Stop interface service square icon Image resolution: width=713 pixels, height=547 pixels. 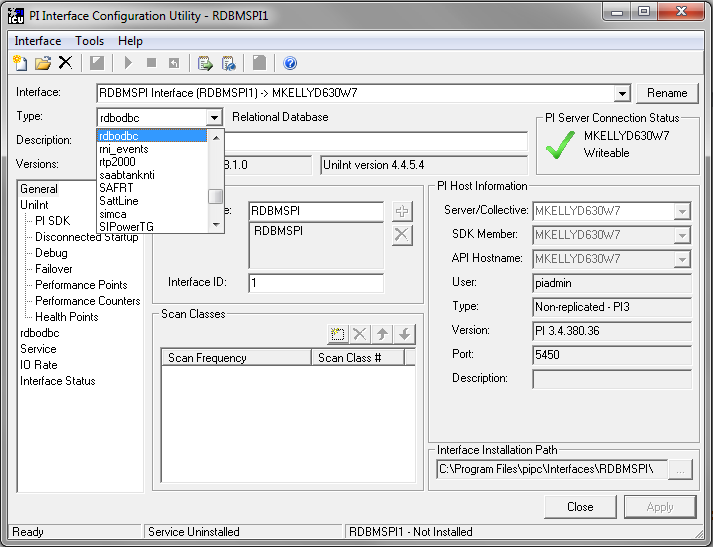tap(151, 63)
